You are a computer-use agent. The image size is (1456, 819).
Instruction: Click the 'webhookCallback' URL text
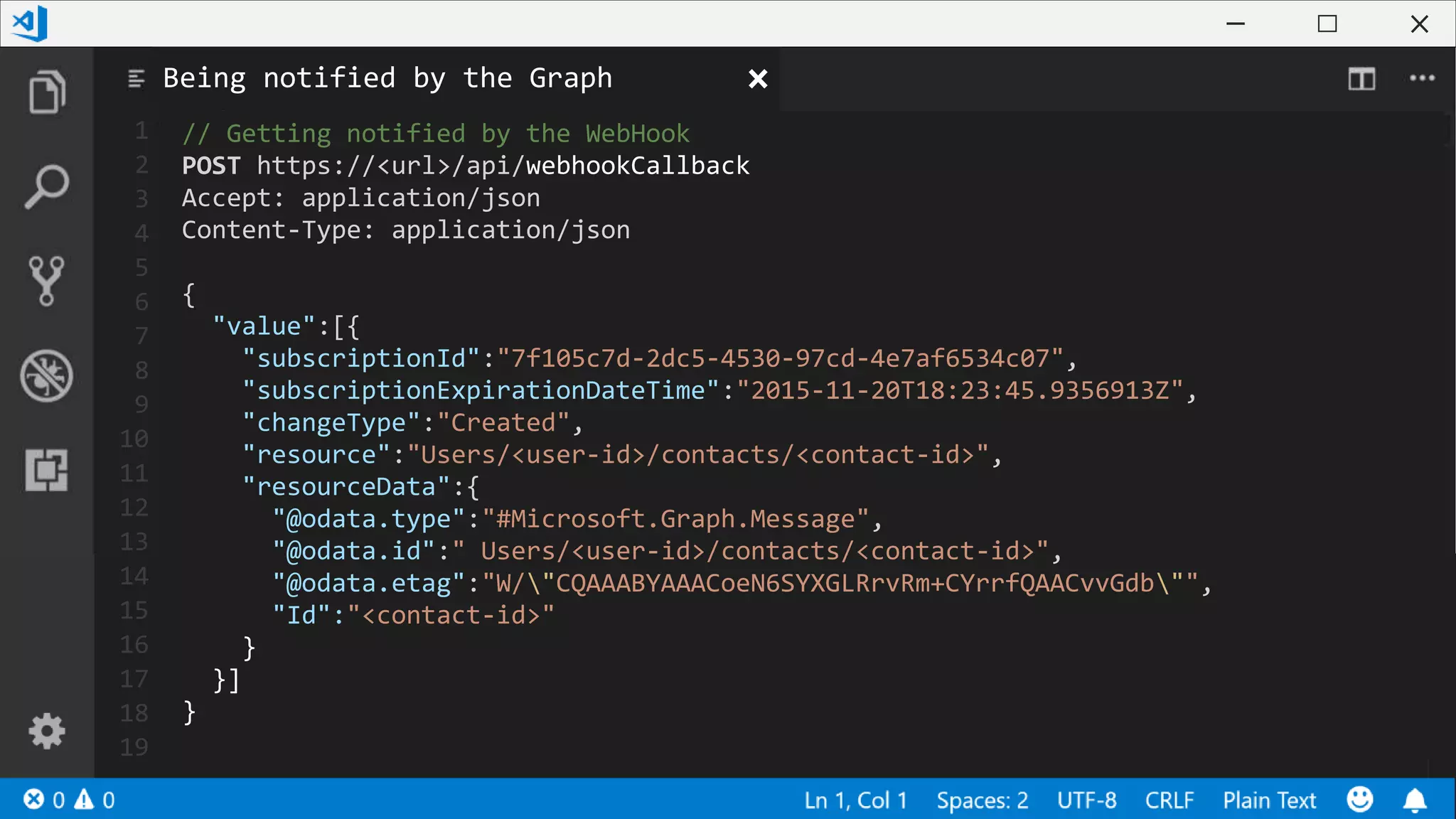pyautogui.click(x=638, y=166)
